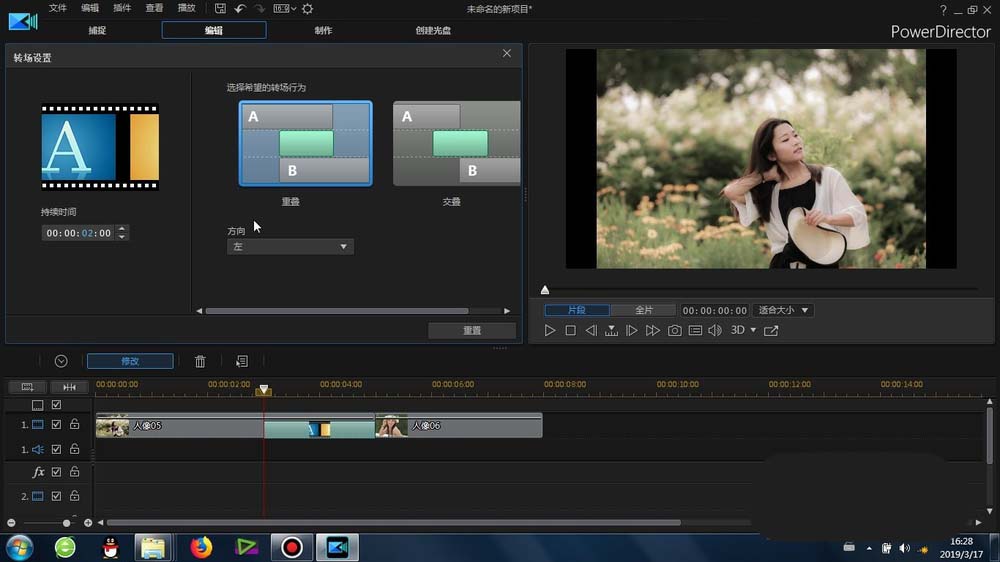This screenshot has width=1000, height=562.
Task: Click the icon right of the trash icon
Action: 242,361
